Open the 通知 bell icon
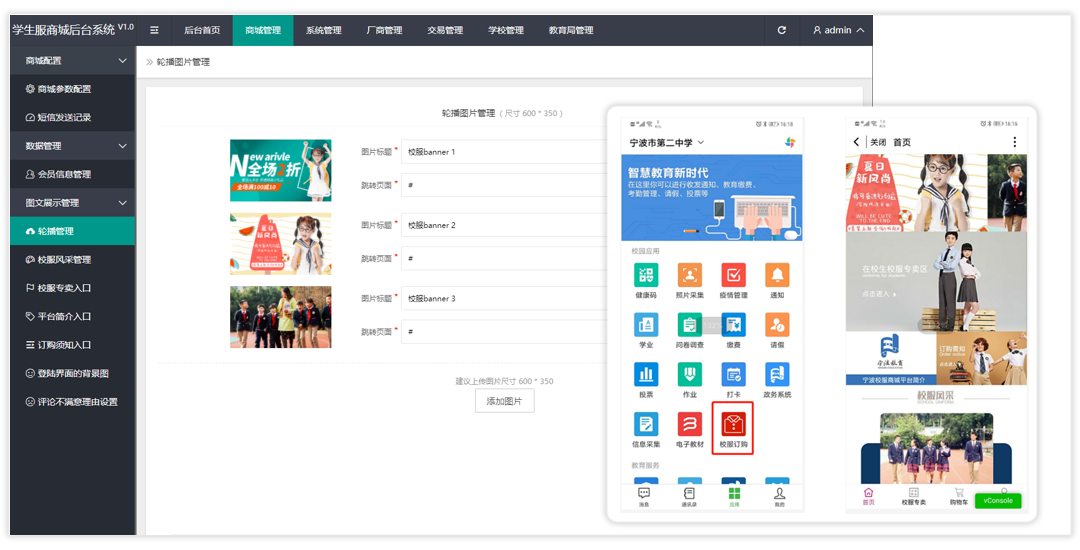Viewport: 1080px width, 550px height. (x=777, y=275)
